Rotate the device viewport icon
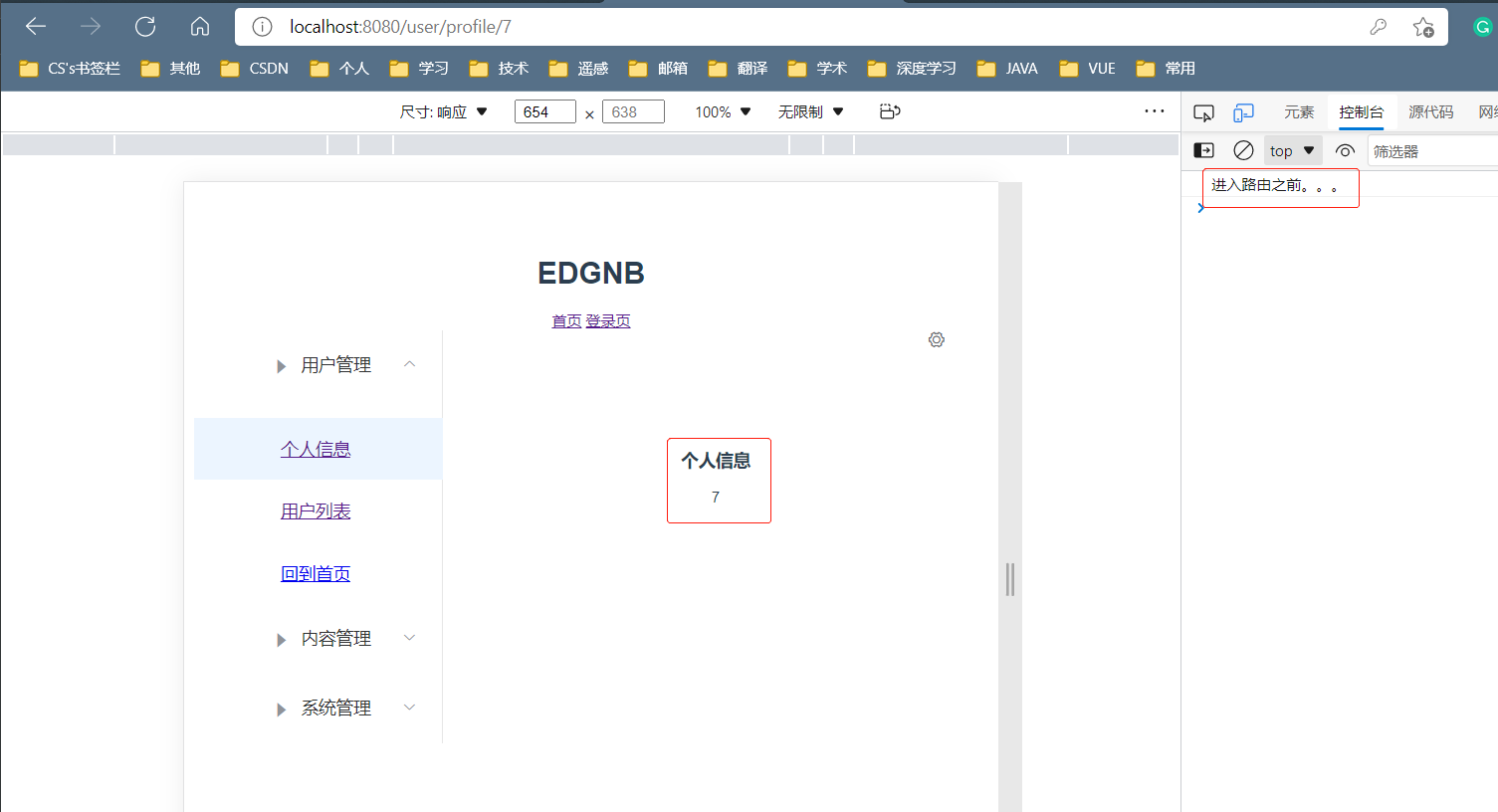 [890, 111]
